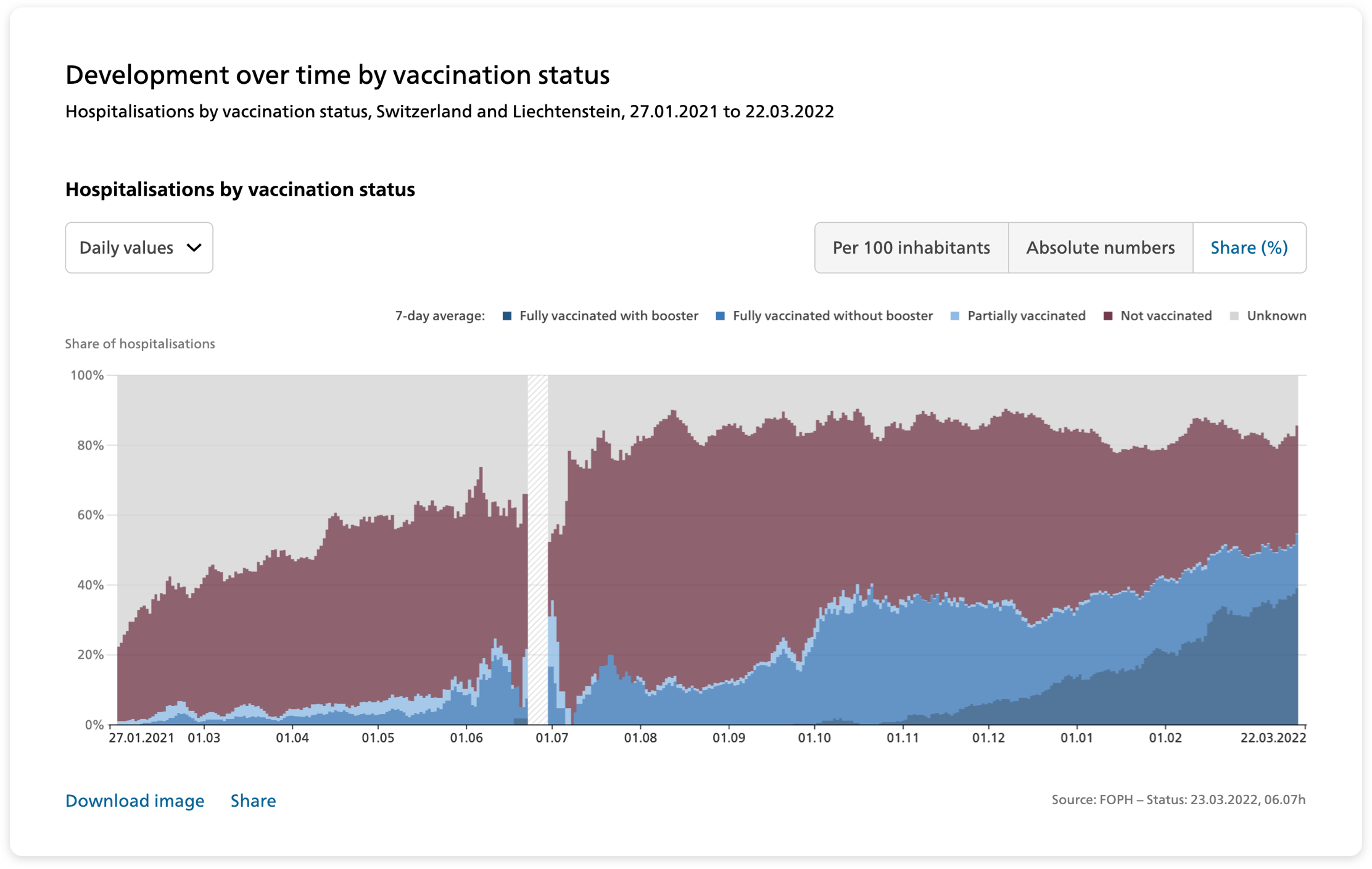Click the grey Unknown legend swatch

pos(1234,316)
